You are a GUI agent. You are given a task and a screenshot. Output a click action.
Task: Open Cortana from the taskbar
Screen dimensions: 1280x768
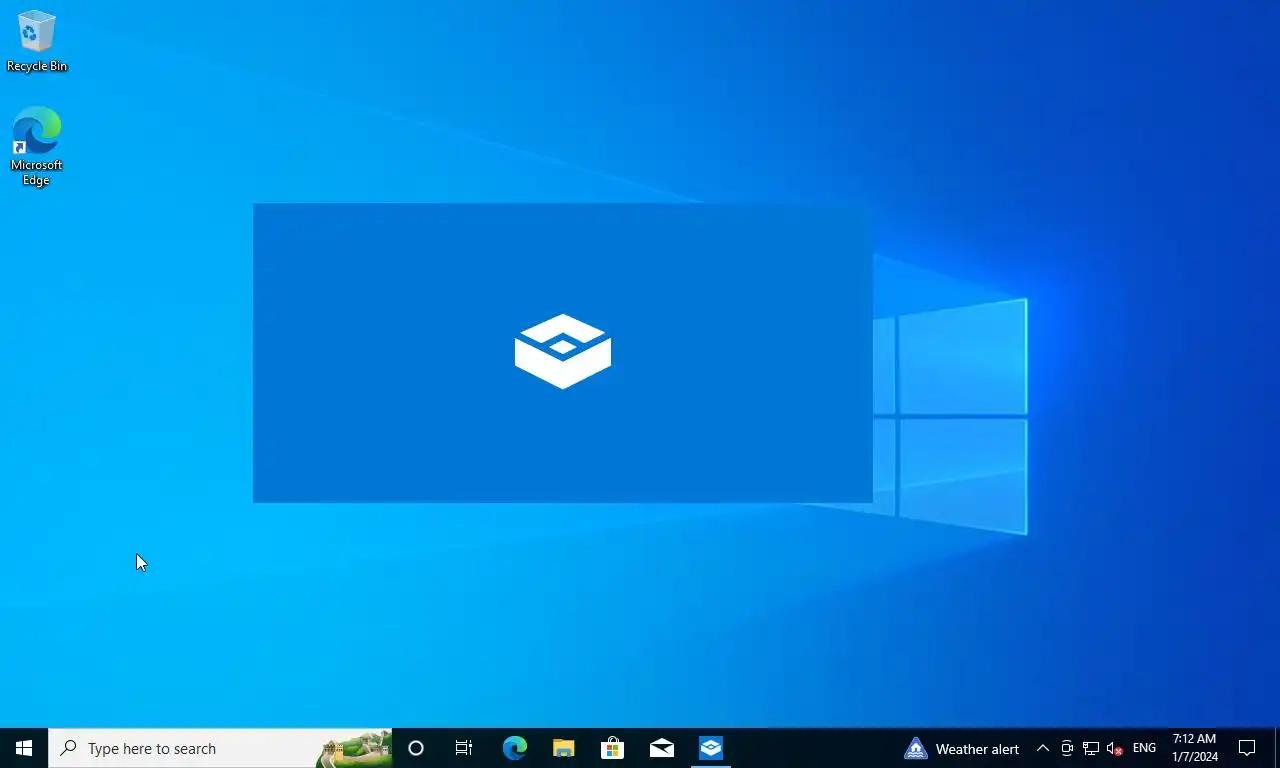pyautogui.click(x=416, y=748)
